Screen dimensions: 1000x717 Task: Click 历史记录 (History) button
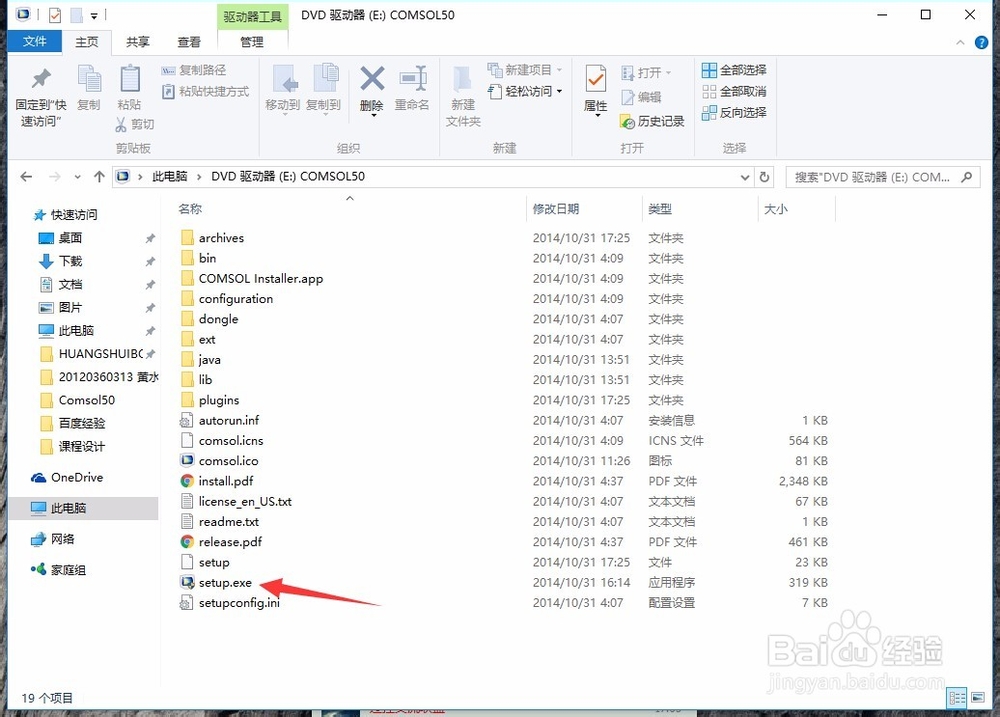pos(652,121)
